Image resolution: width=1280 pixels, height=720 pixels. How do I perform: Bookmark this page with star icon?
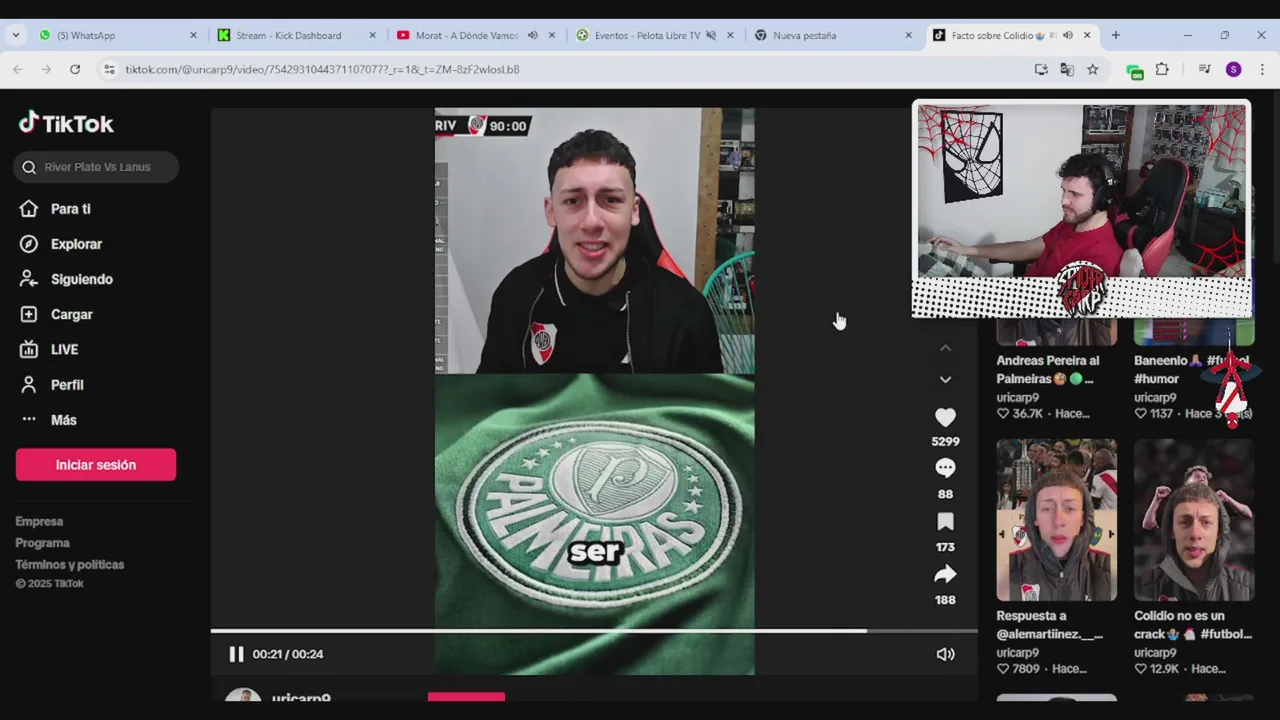point(1093,69)
